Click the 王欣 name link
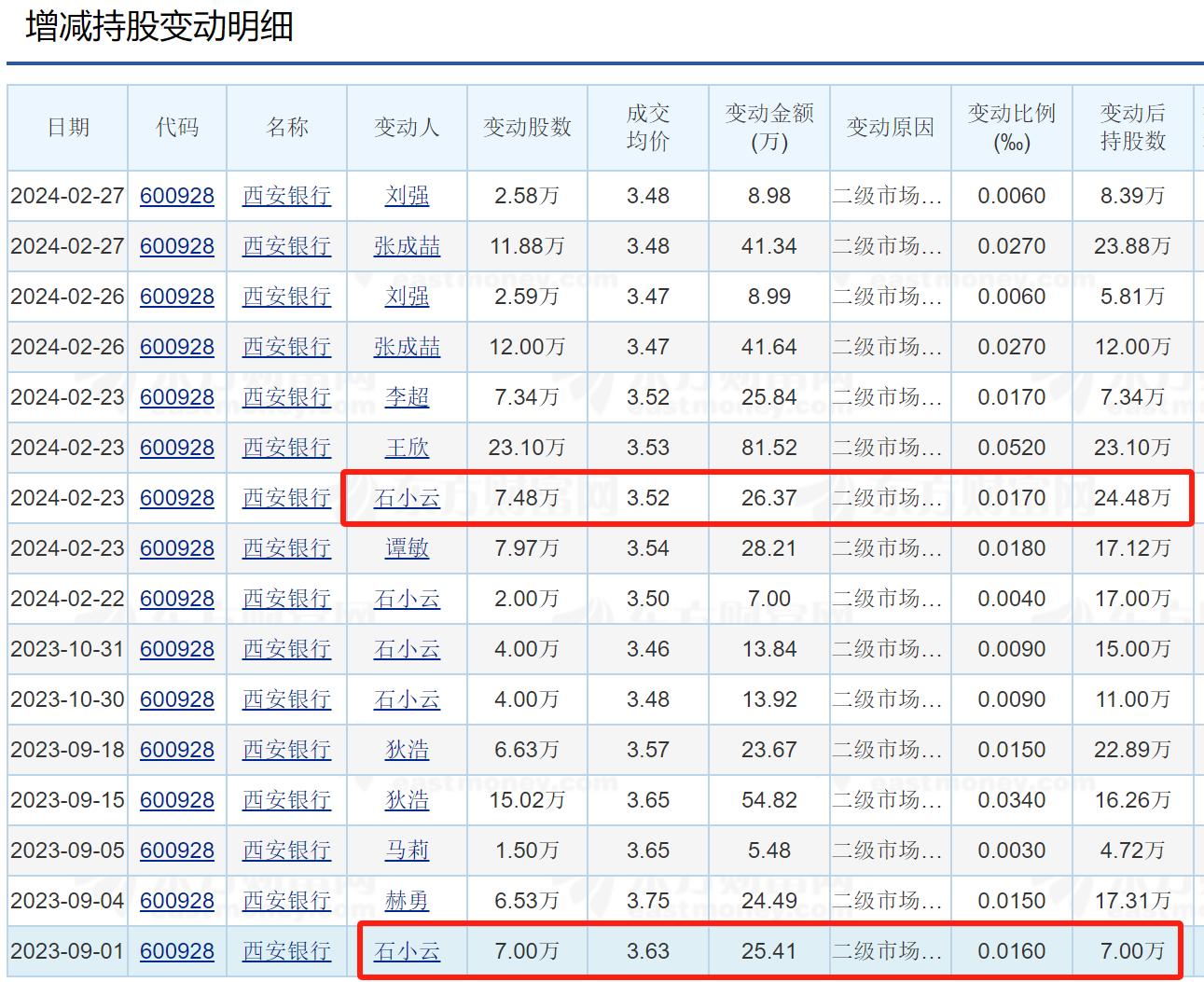The image size is (1204, 982). click(407, 448)
